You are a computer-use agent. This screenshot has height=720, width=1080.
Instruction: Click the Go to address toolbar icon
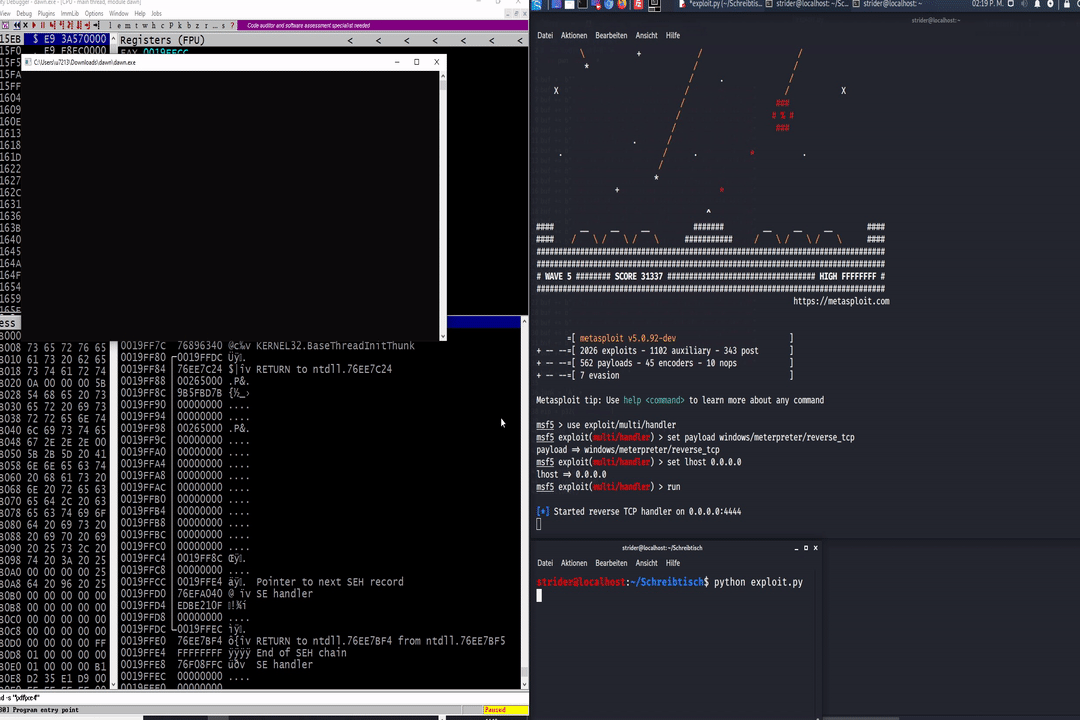coord(96,25)
